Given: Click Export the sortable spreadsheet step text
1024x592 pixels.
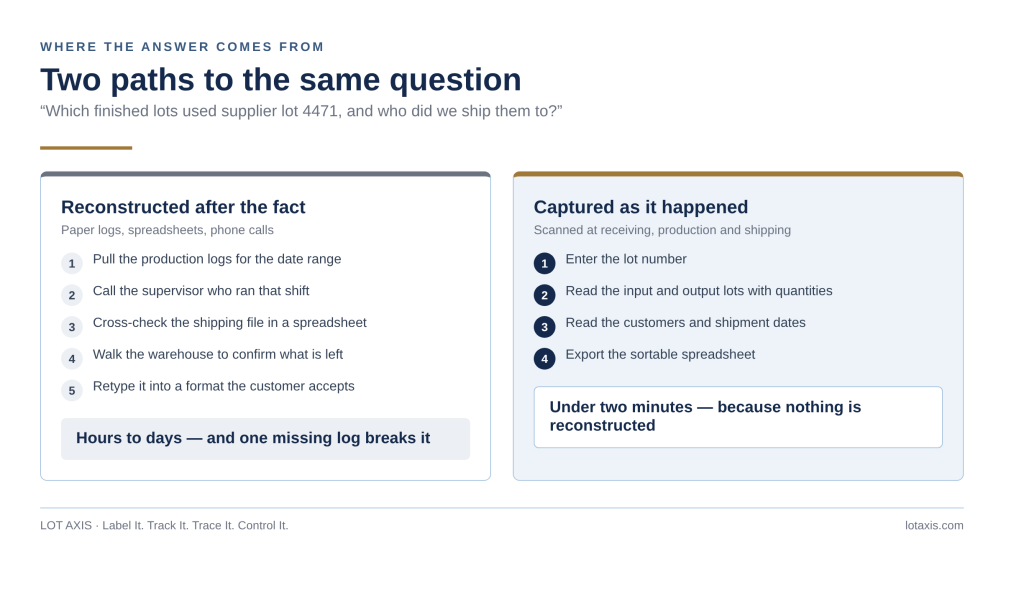Looking at the screenshot, I should click(x=660, y=354).
